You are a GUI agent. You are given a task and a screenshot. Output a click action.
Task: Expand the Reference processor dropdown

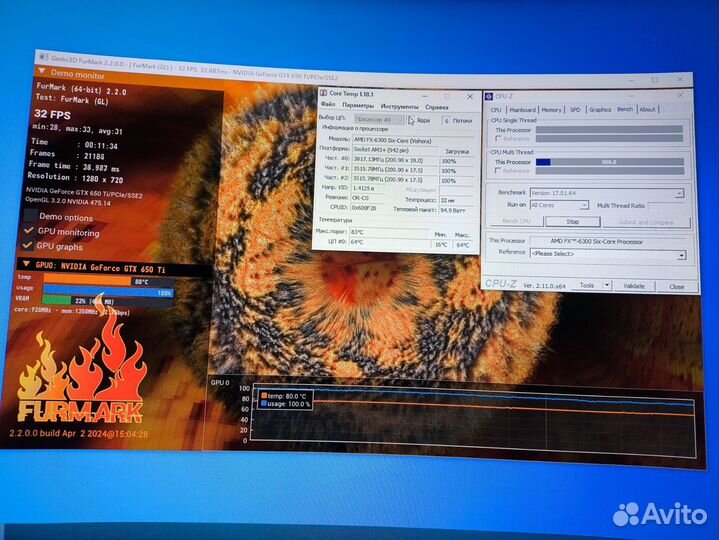tap(682, 255)
